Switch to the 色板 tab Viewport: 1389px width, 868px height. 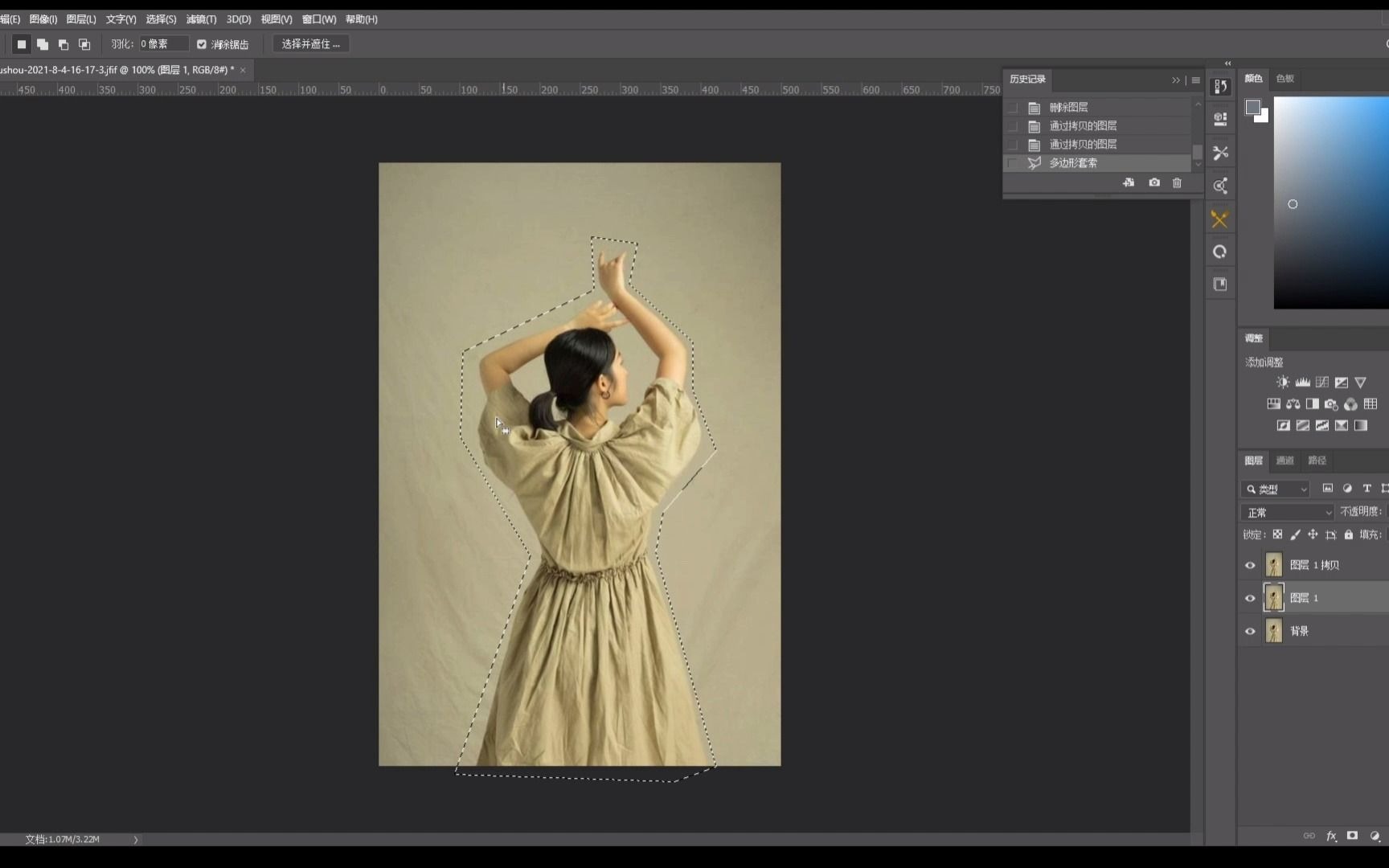click(1285, 79)
